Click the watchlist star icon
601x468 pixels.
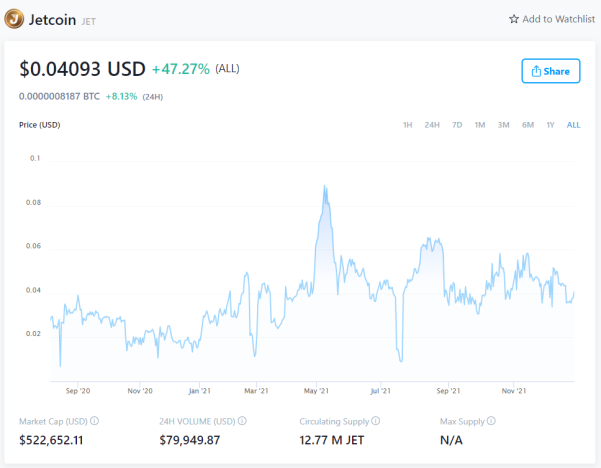pos(514,19)
